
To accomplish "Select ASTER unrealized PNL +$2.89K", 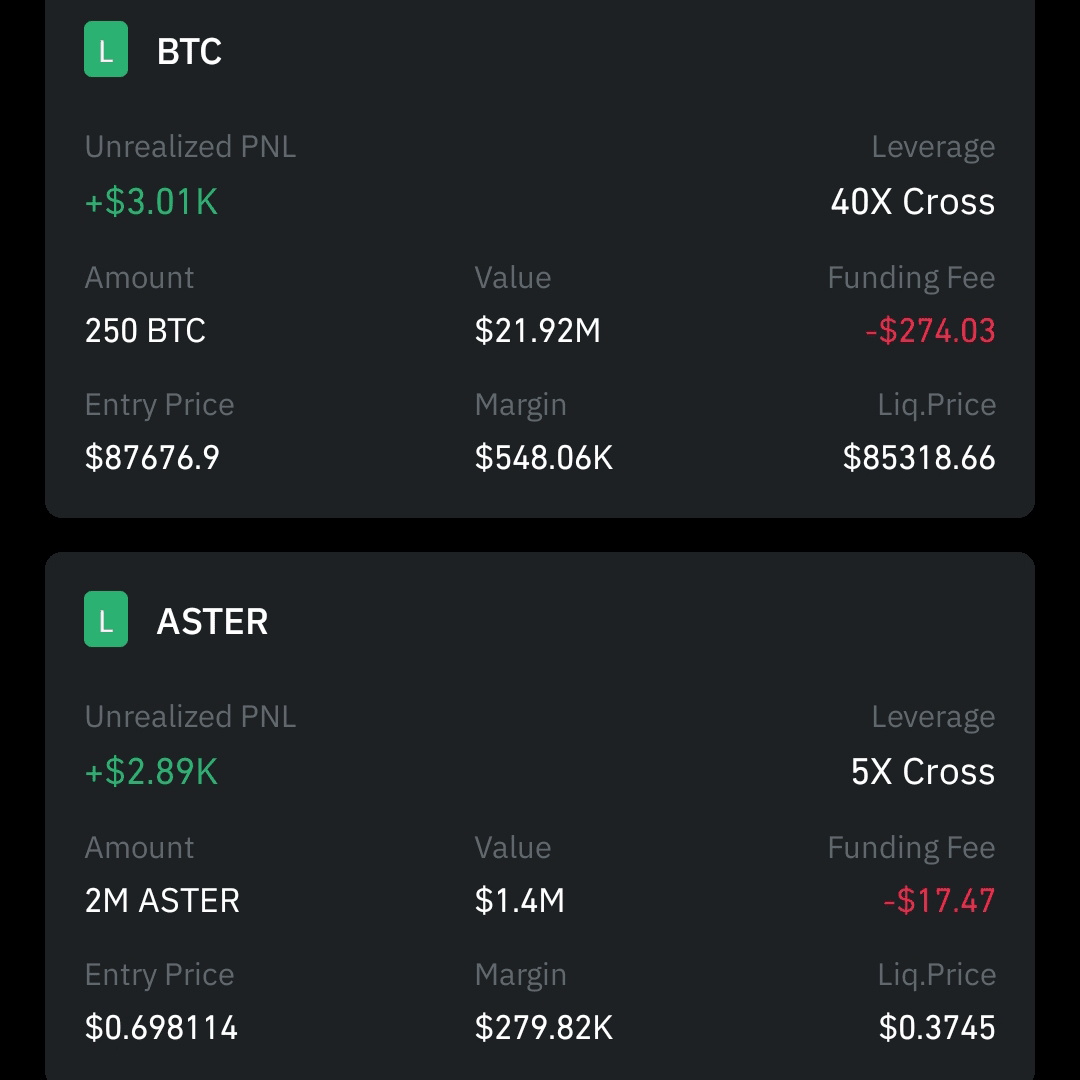I will point(151,771).
